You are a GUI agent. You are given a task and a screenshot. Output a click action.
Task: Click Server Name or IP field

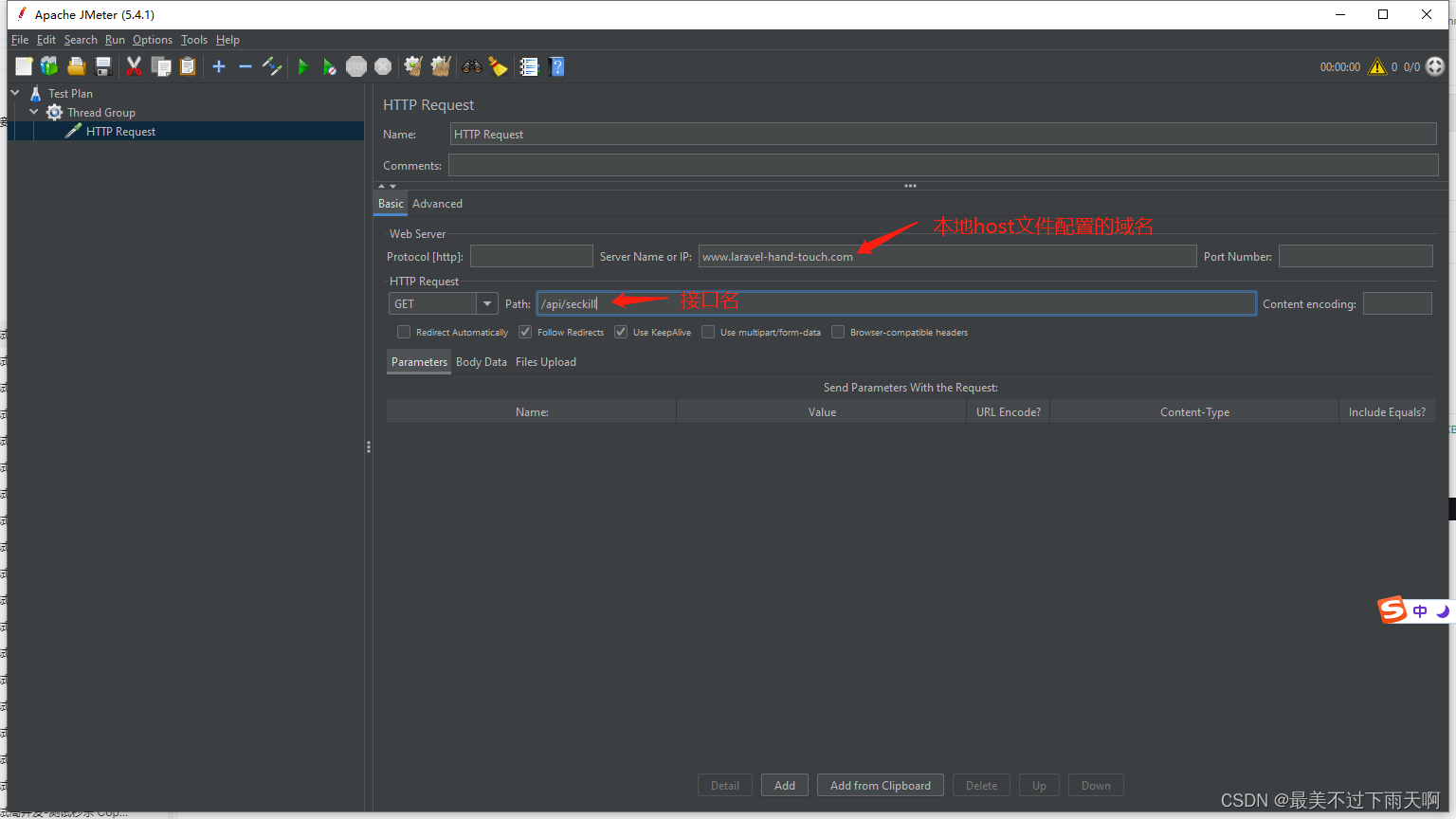[x=947, y=256]
